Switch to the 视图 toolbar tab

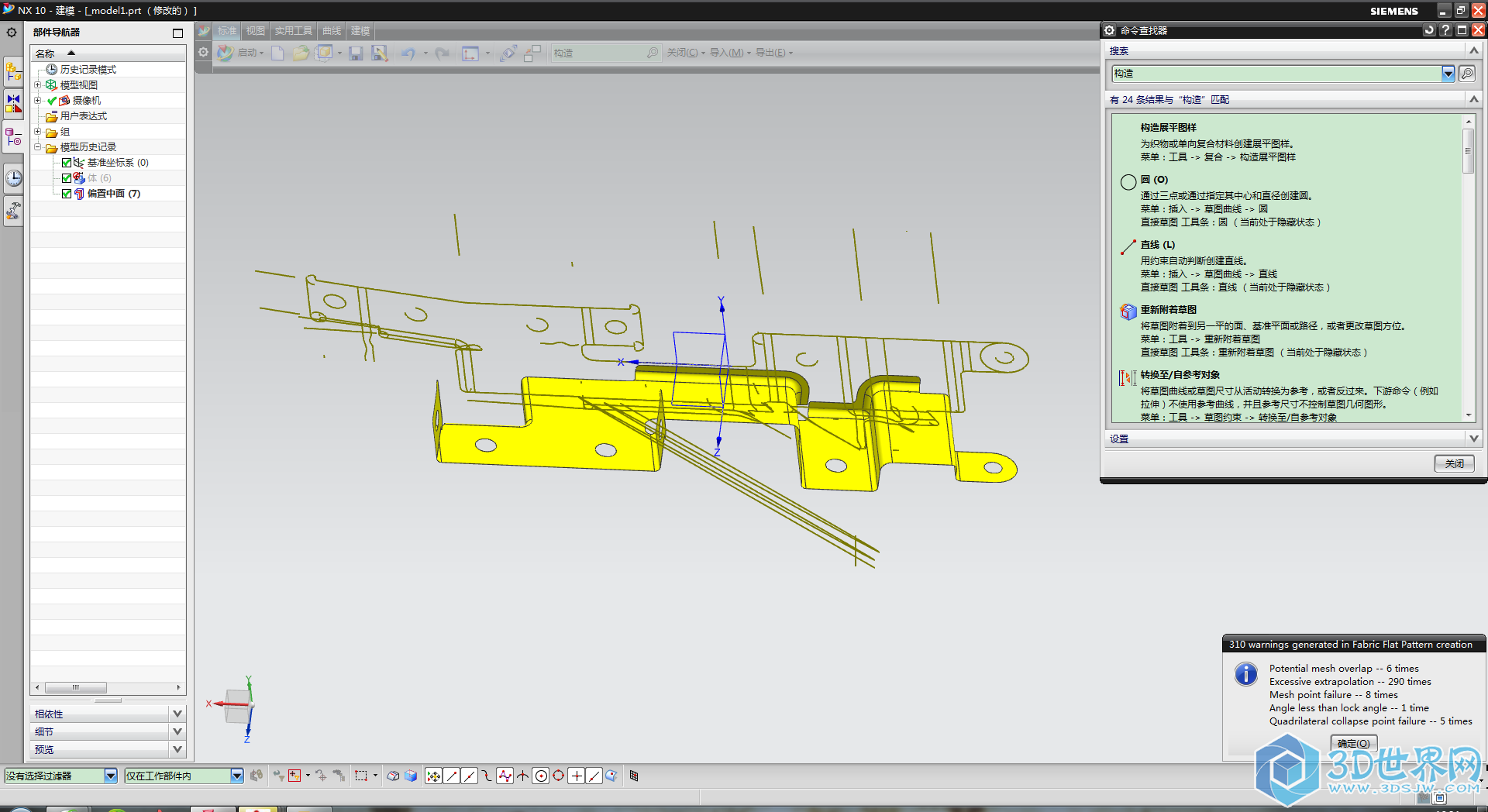click(256, 31)
